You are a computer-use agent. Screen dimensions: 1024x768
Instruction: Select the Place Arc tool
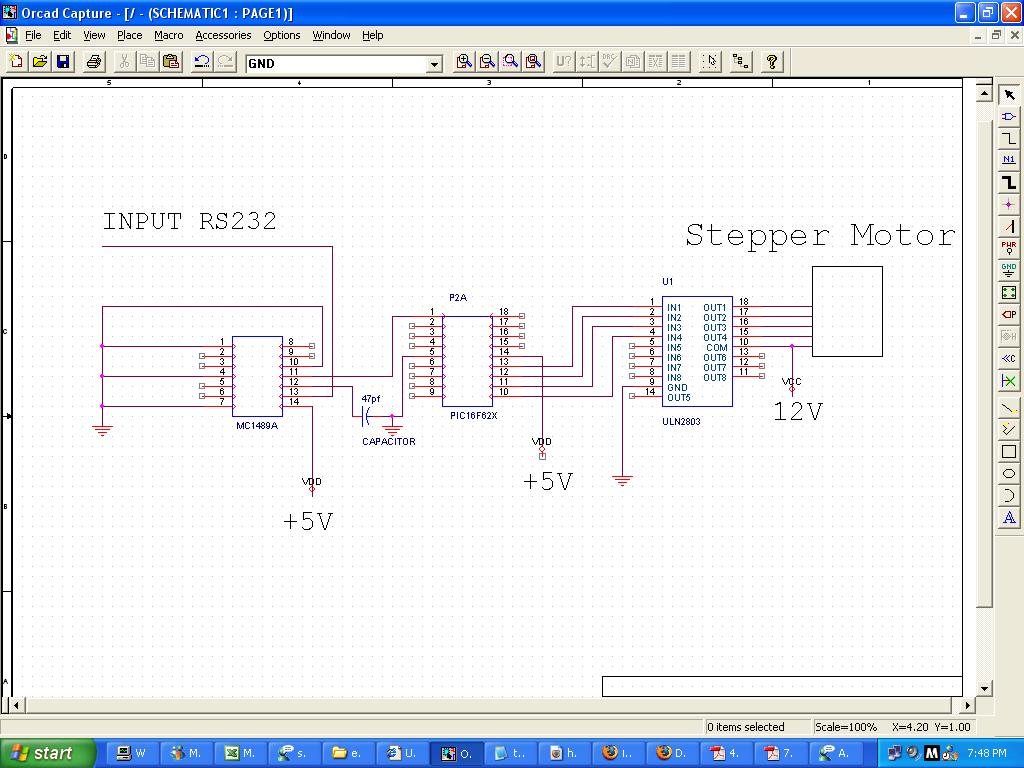(x=1009, y=496)
